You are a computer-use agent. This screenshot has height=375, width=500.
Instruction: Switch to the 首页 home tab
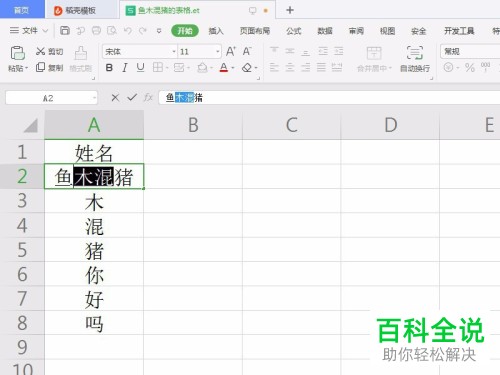point(22,10)
